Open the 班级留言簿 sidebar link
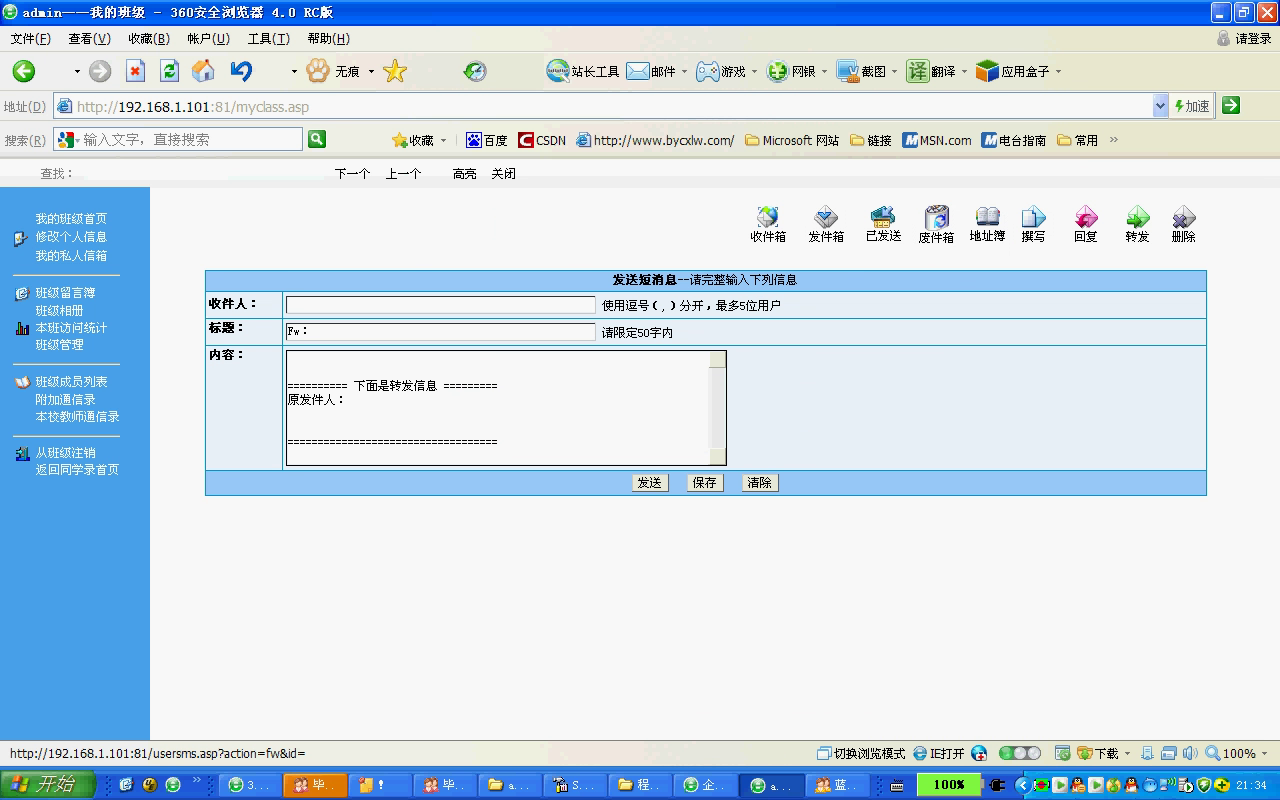The width and height of the screenshot is (1280, 800). [x=65, y=293]
